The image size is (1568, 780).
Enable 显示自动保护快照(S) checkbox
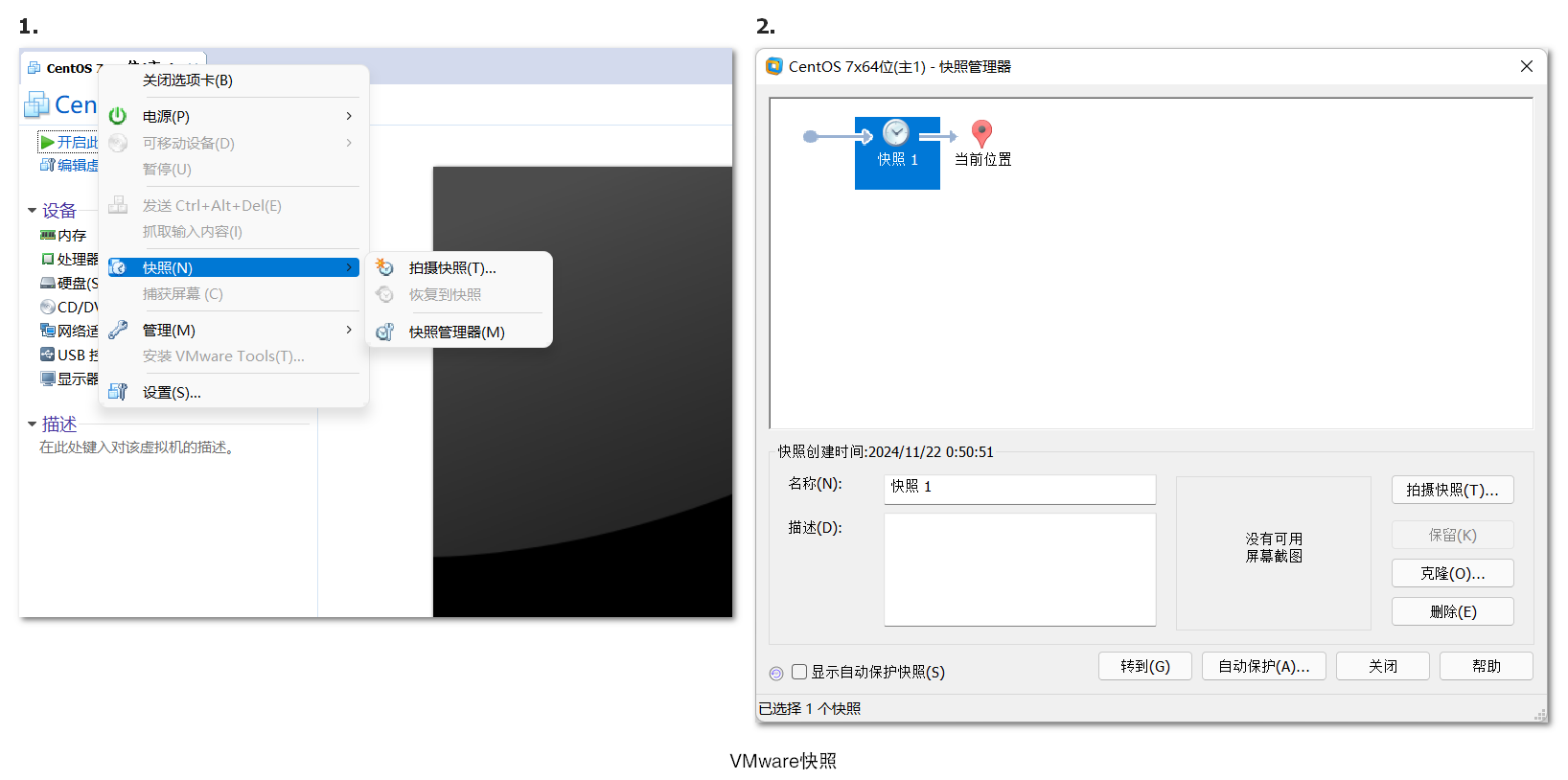799,672
